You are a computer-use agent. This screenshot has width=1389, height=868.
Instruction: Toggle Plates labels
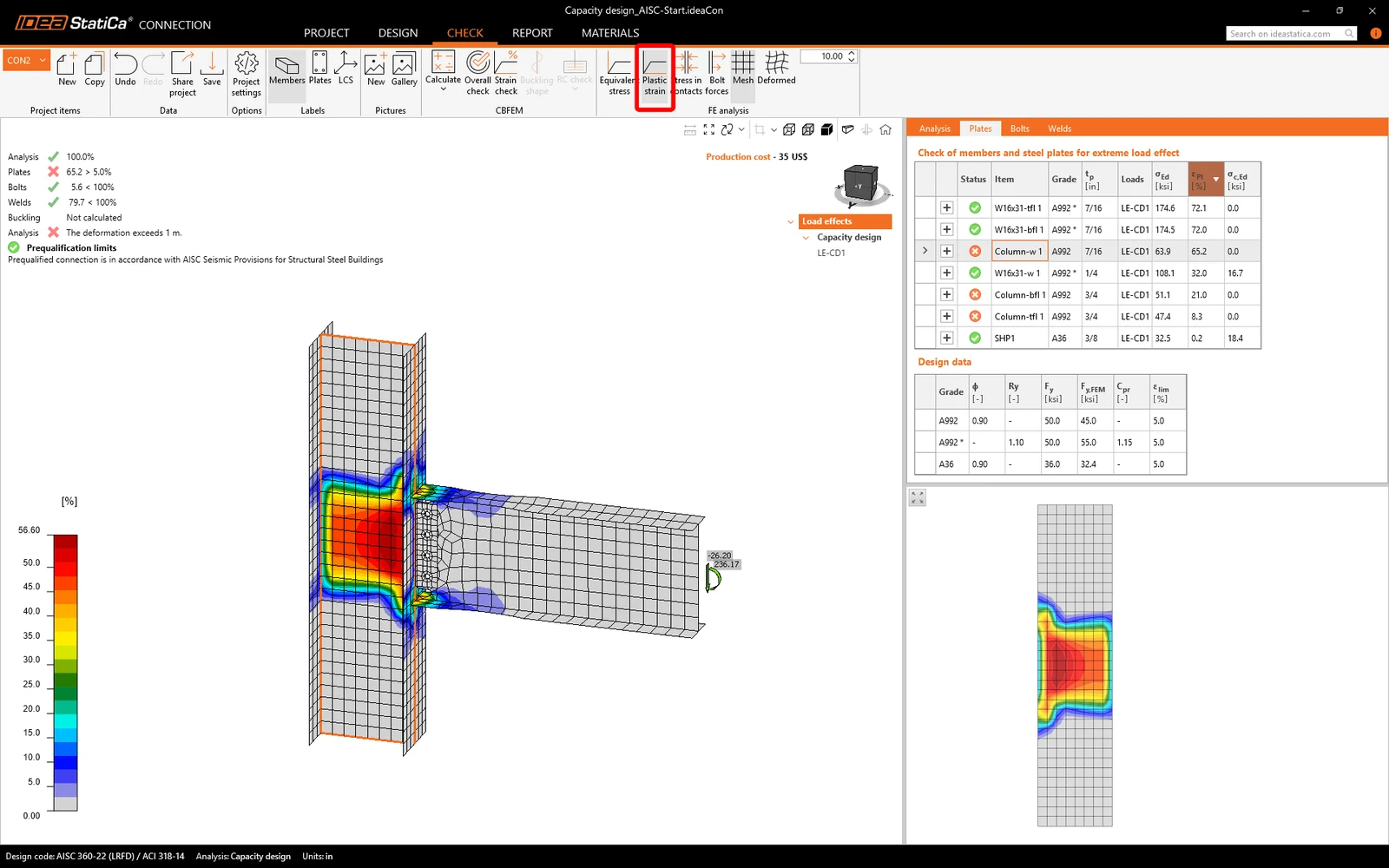pos(319,69)
